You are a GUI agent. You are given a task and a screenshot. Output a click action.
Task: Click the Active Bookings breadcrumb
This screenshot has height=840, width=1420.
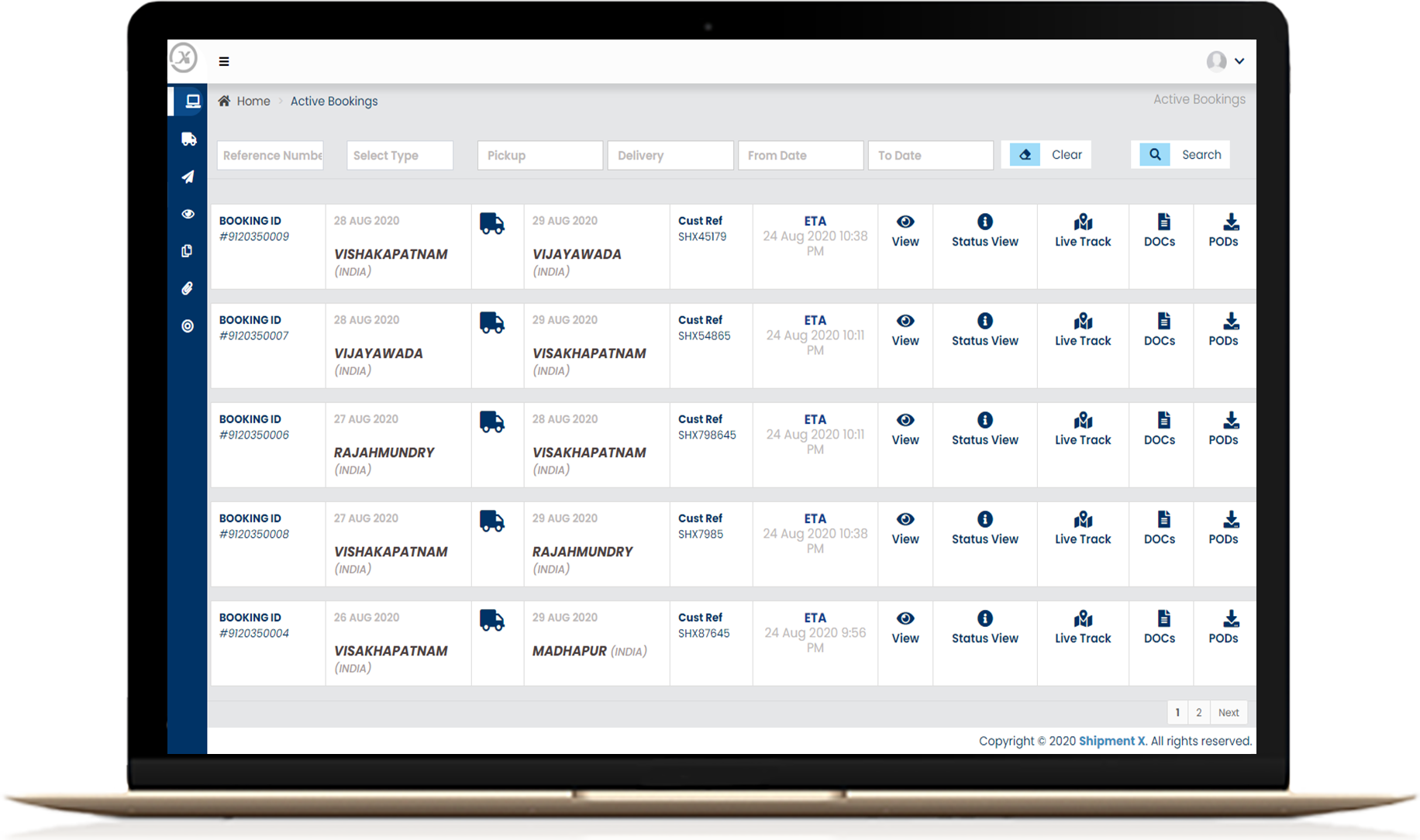334,101
